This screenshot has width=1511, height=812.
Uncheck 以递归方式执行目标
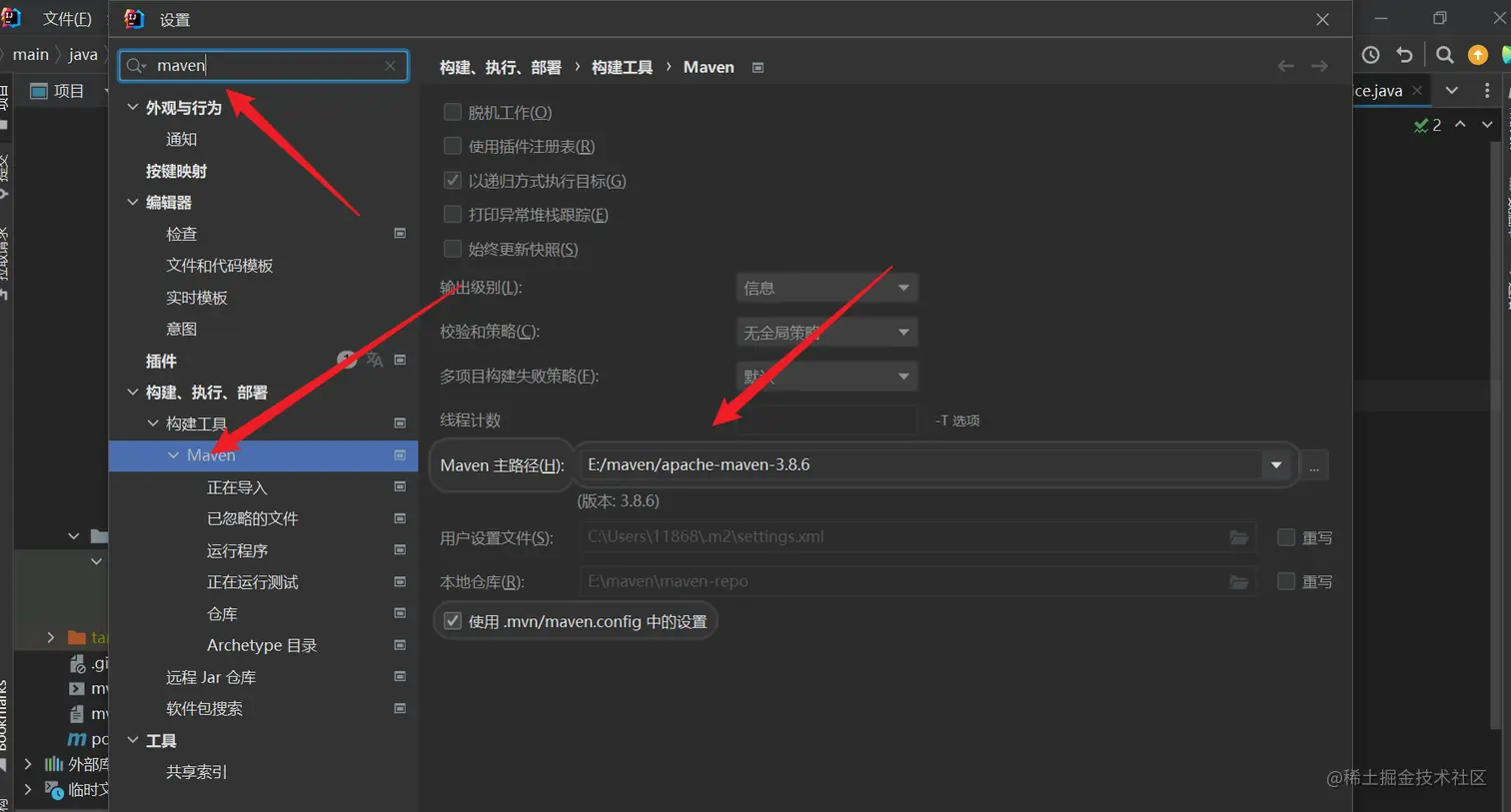tap(453, 181)
